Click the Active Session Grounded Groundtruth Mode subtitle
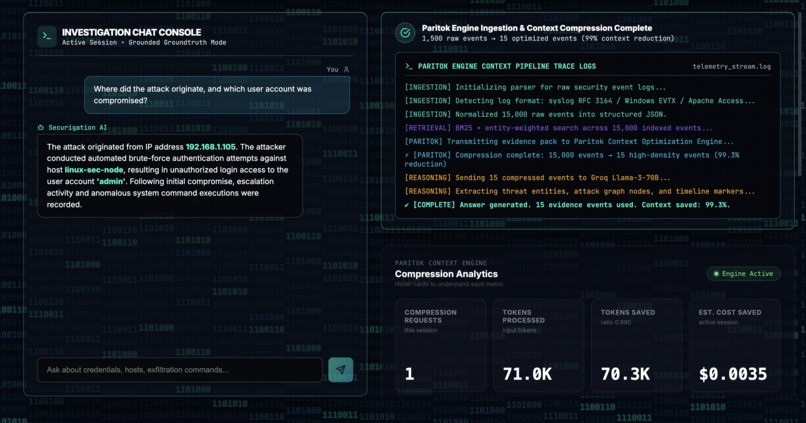This screenshot has width=806, height=423. 144,43
